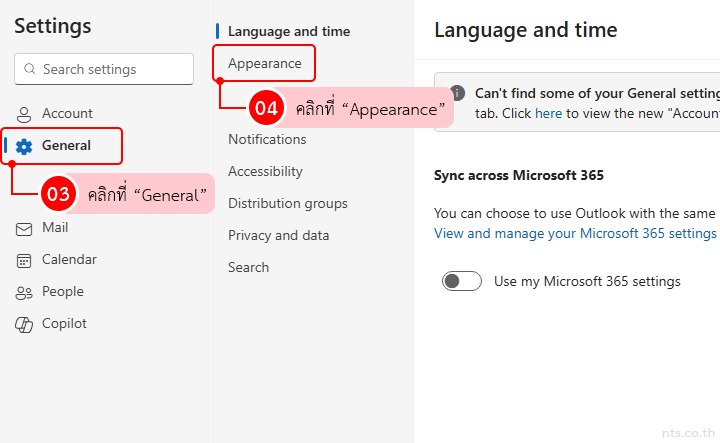Click the 'here' link in the banner

(x=548, y=113)
